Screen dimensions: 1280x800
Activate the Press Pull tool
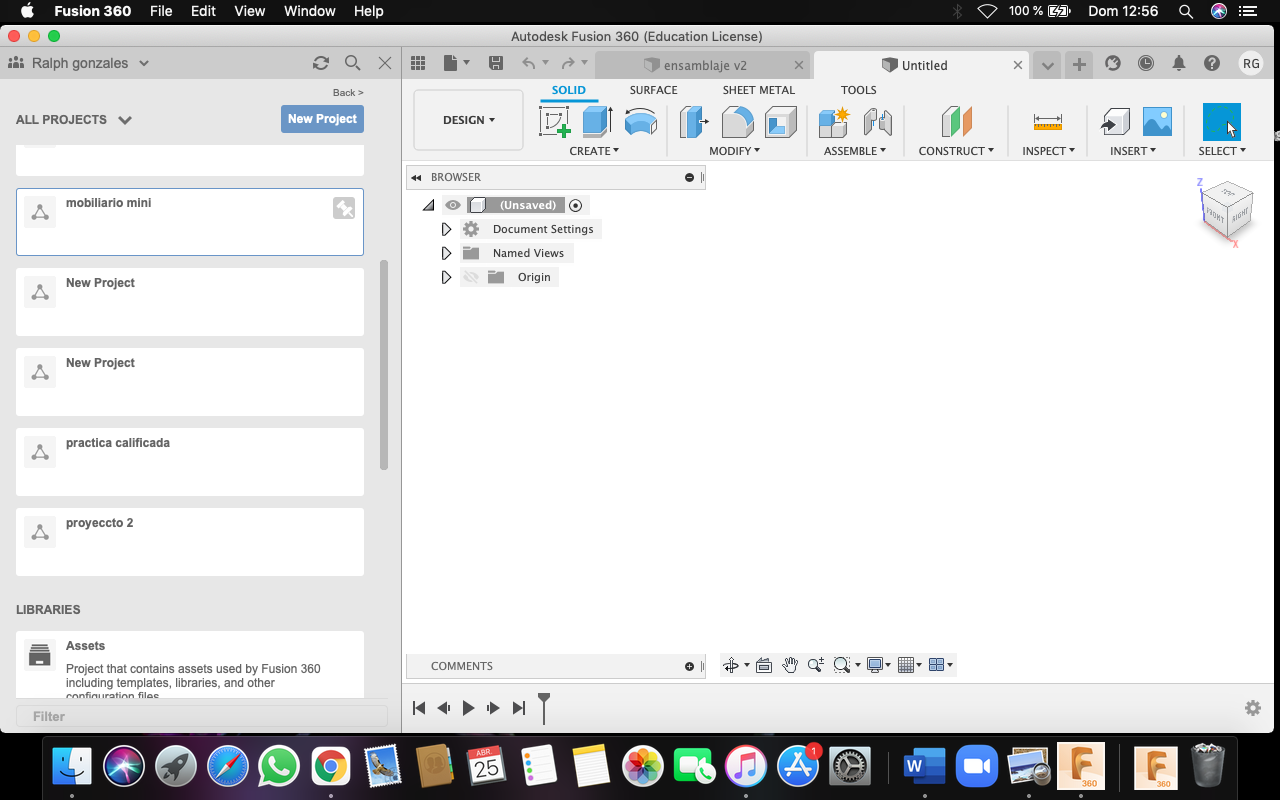[694, 122]
